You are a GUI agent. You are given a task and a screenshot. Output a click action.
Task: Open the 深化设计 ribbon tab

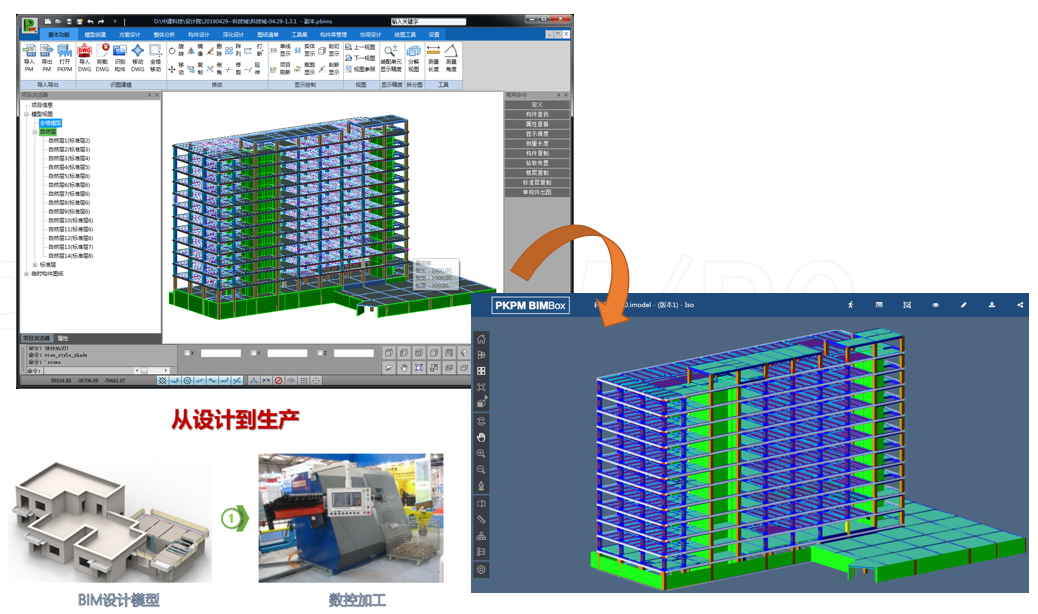tap(233, 34)
